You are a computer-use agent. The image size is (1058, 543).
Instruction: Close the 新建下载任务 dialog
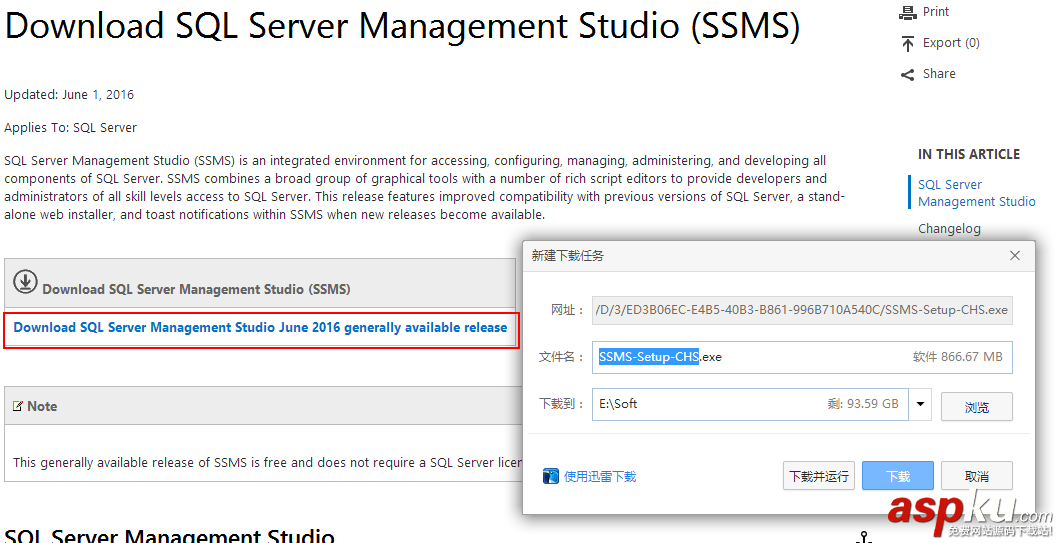(x=1015, y=256)
